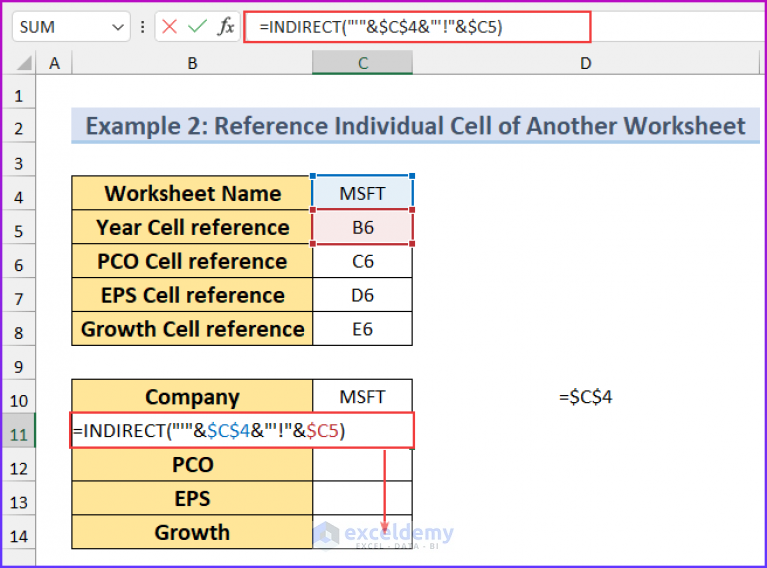Click the 'Company' label cell
Image resolution: width=767 pixels, height=568 pixels.
pos(192,397)
